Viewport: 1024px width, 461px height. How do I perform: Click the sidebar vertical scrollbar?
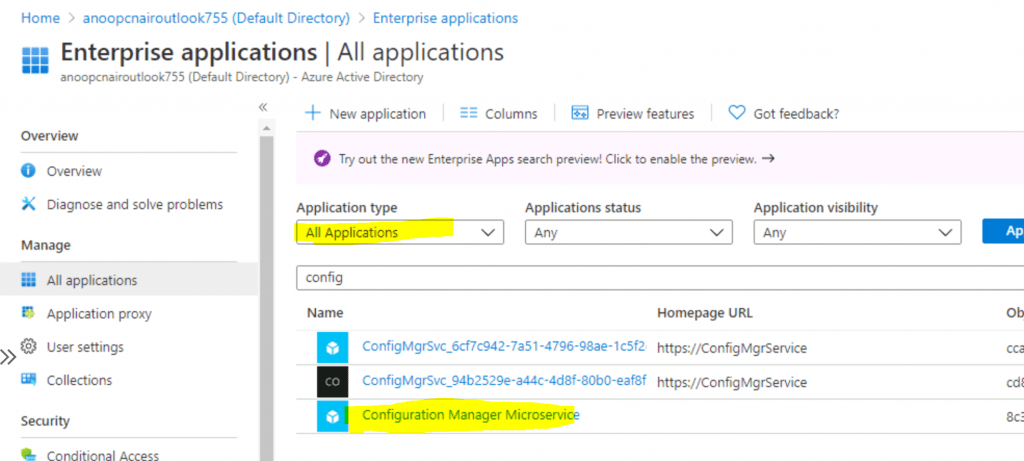(266, 300)
